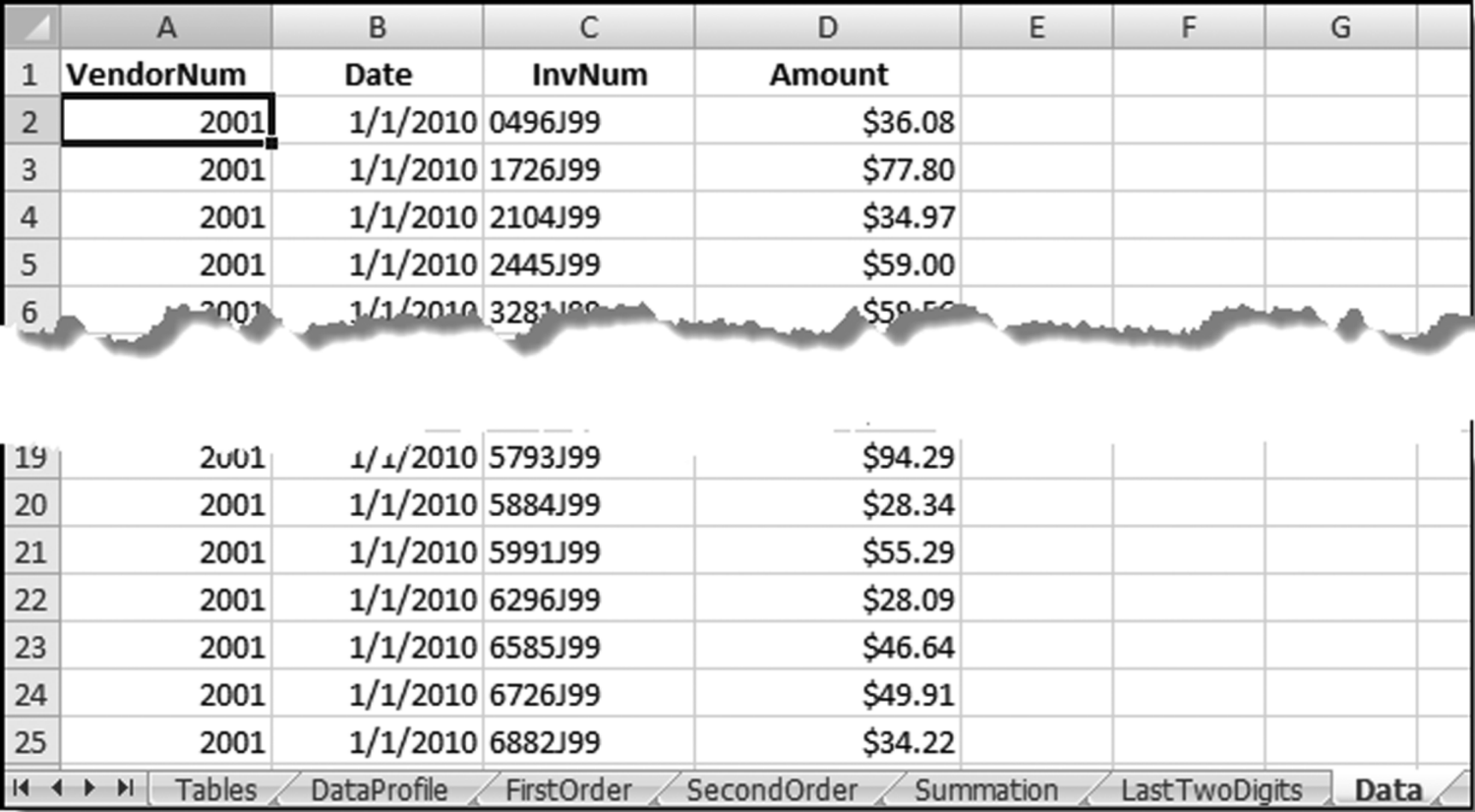The image size is (1475, 812).
Task: Click the $59.00 amount cell
Action: click(828, 264)
